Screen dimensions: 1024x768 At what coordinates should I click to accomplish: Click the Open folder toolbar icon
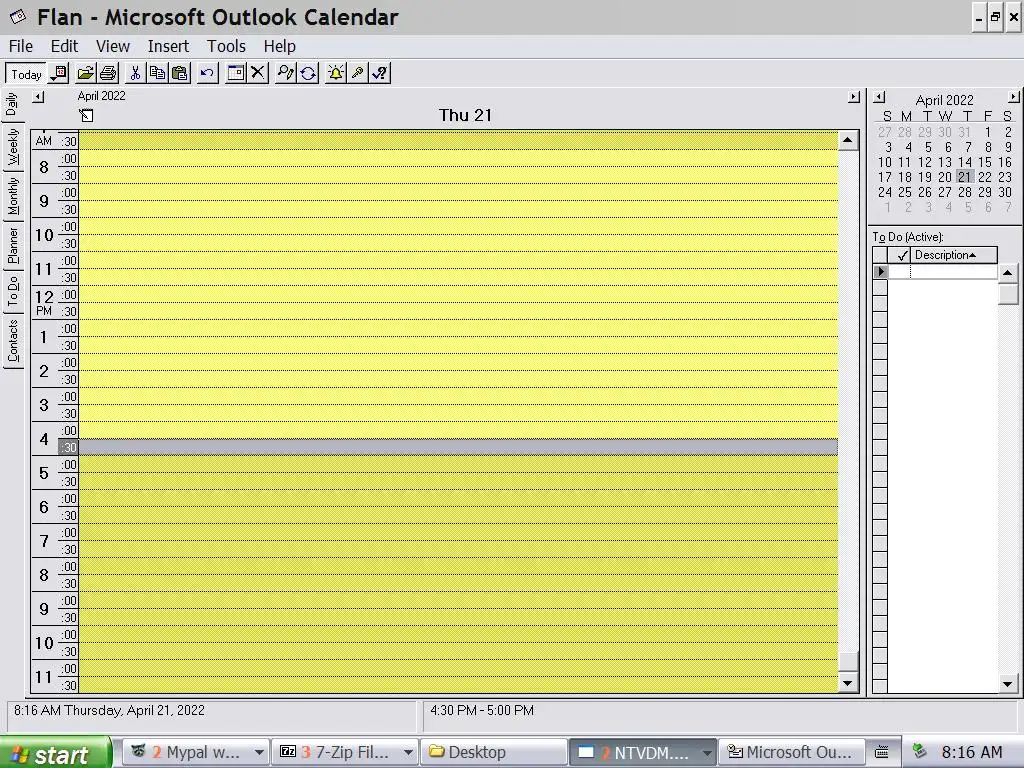86,74
